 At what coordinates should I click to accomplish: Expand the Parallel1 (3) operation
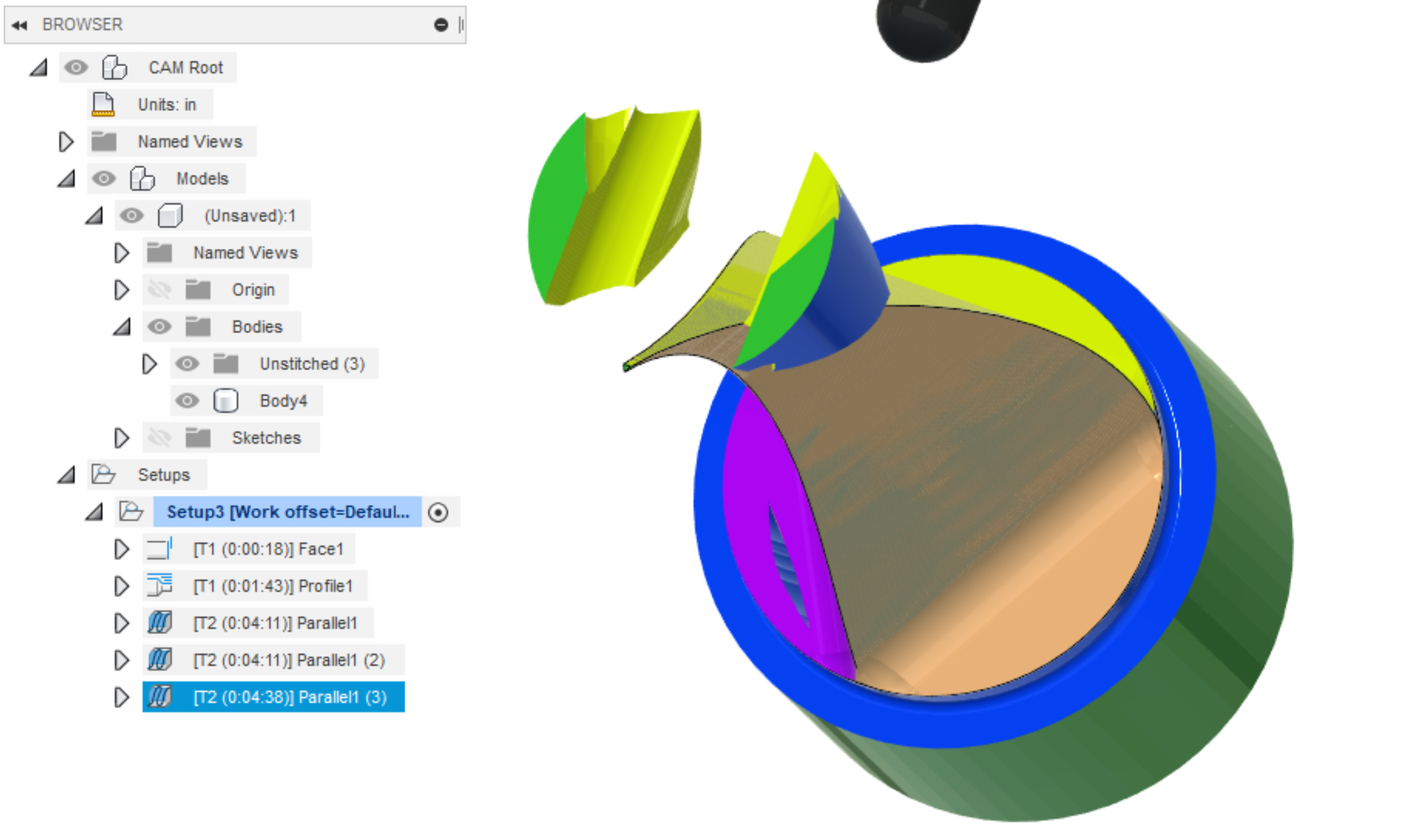(121, 697)
